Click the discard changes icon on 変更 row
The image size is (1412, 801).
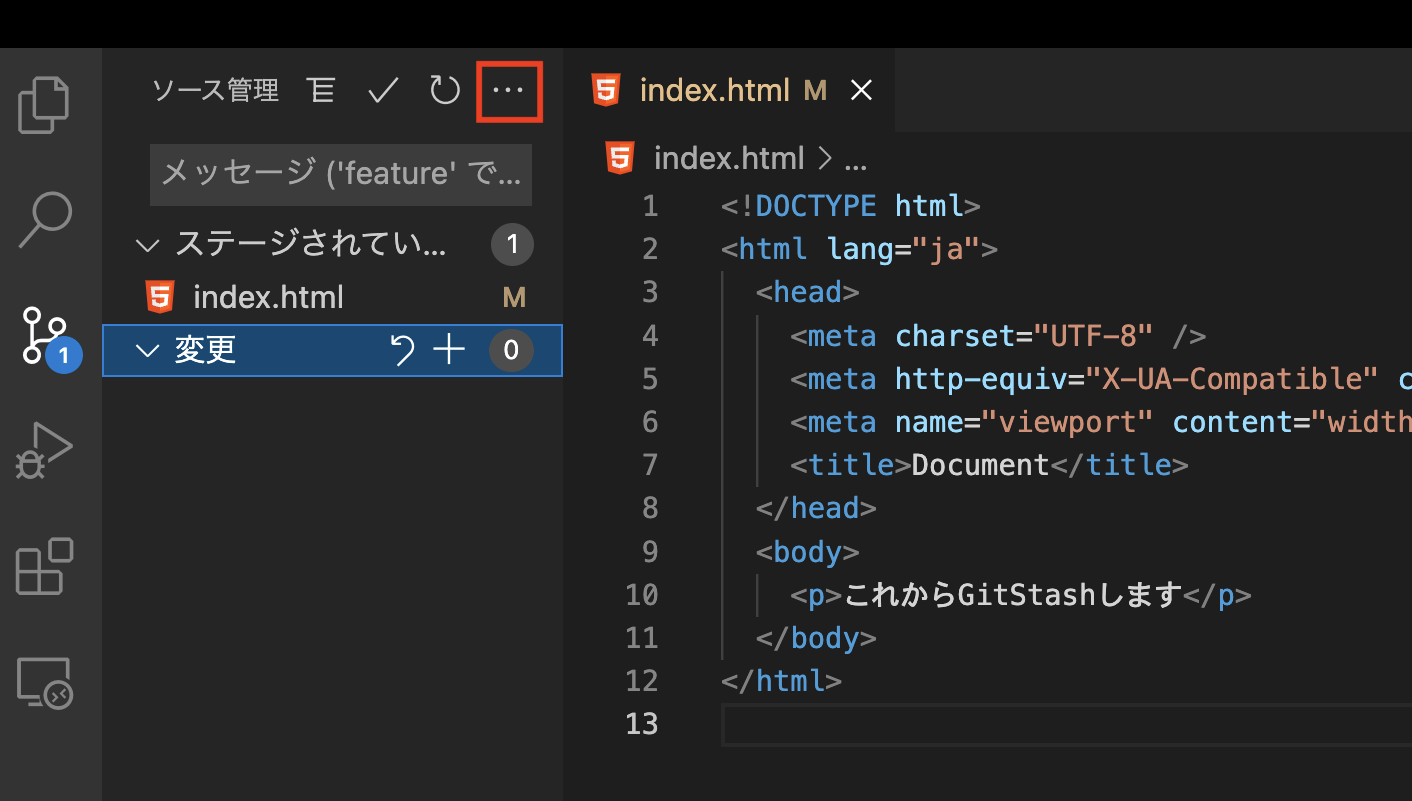pos(402,350)
